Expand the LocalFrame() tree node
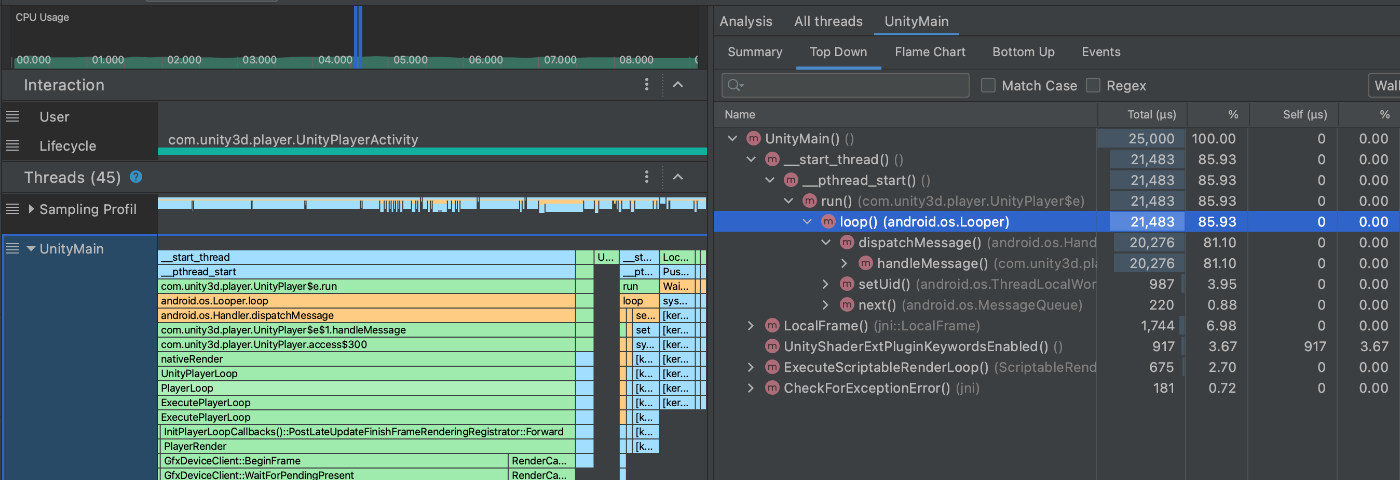 point(751,326)
